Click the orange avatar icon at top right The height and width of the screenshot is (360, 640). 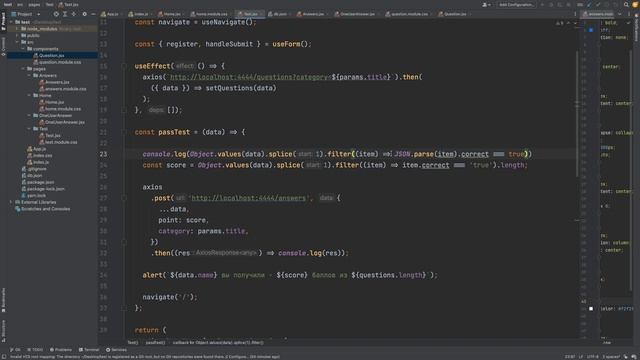coord(635,4)
